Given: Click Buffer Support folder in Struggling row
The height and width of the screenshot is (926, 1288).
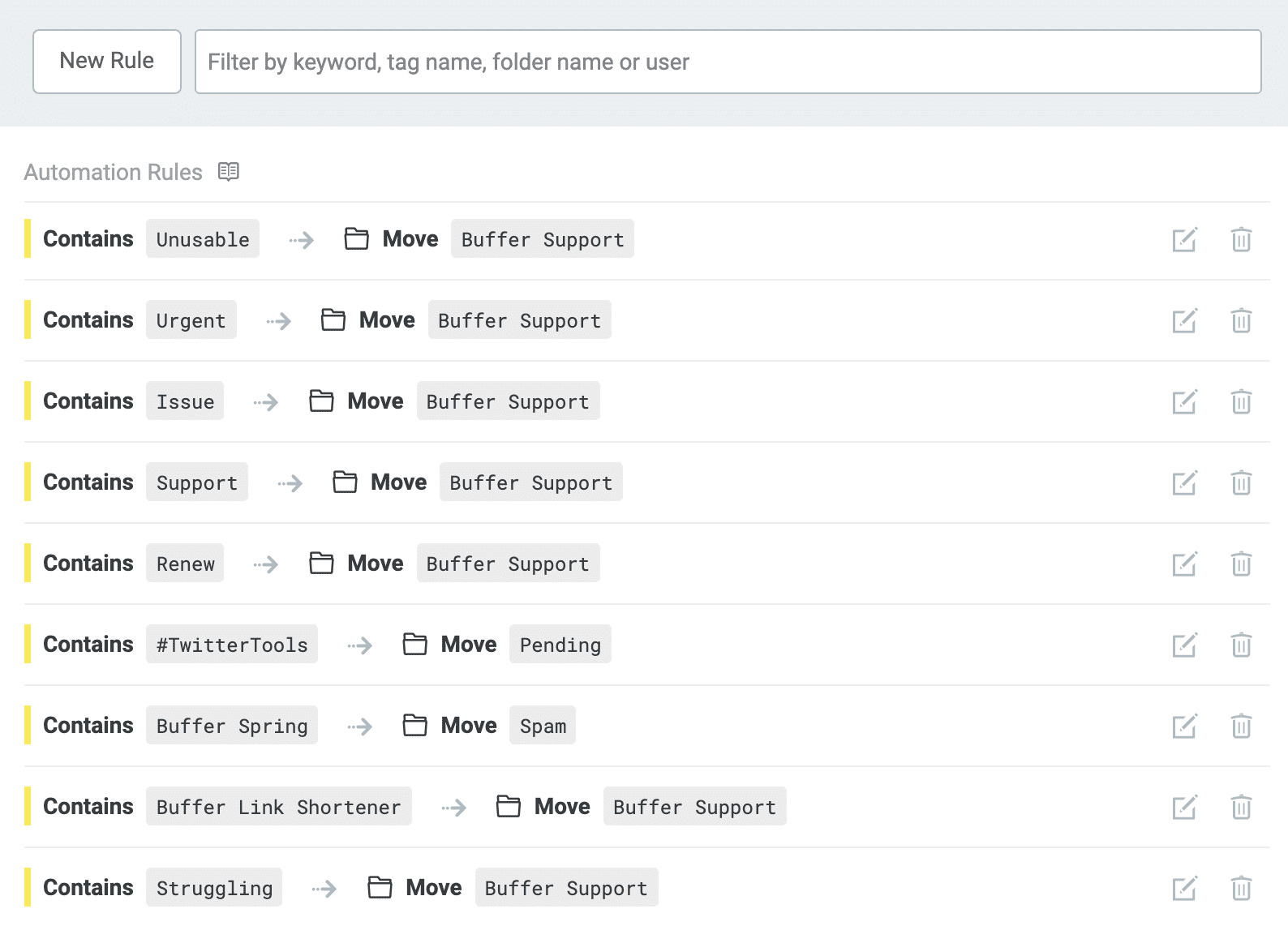Looking at the screenshot, I should click(x=567, y=887).
